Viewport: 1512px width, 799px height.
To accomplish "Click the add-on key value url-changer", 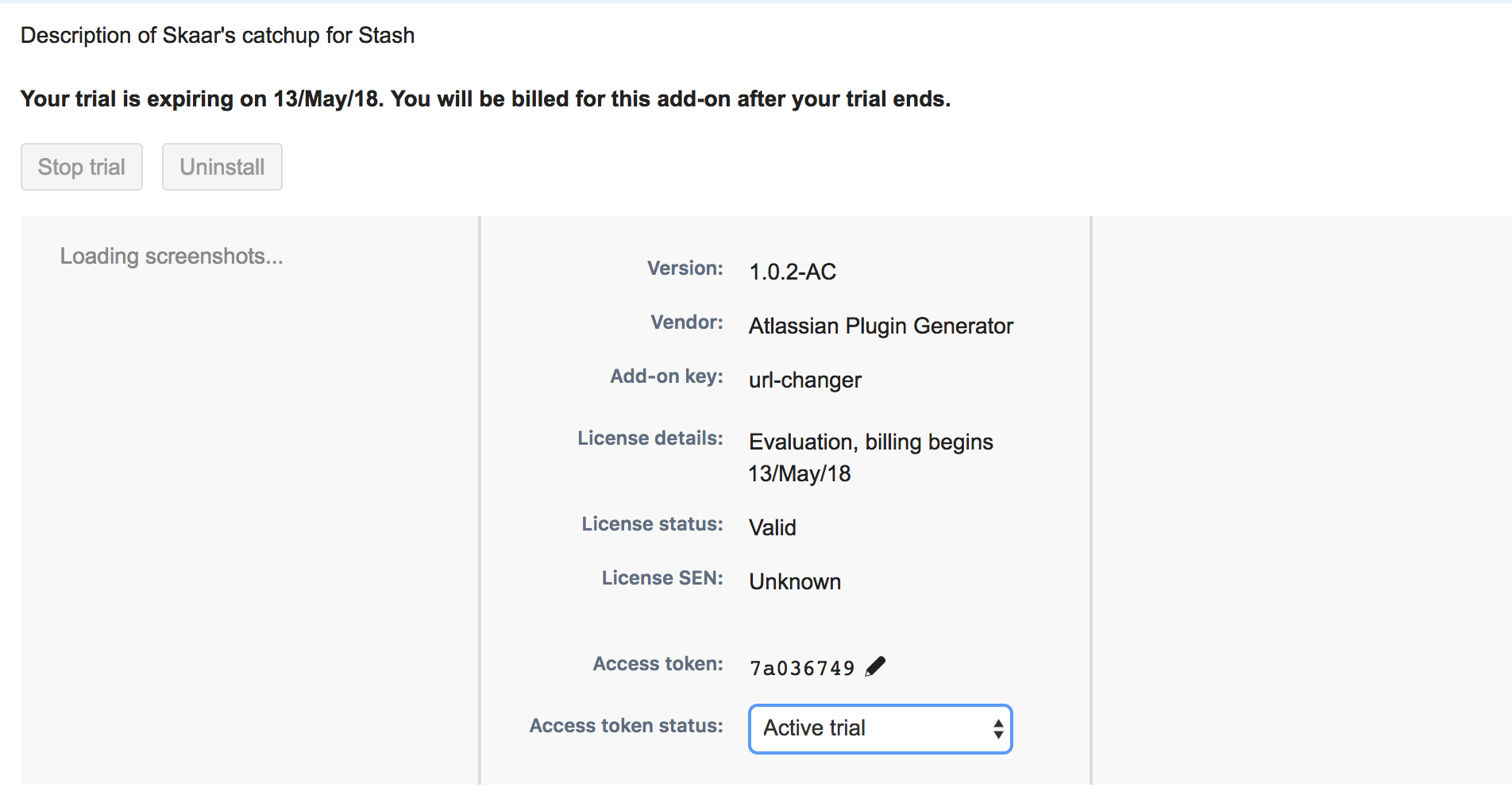I will click(804, 380).
